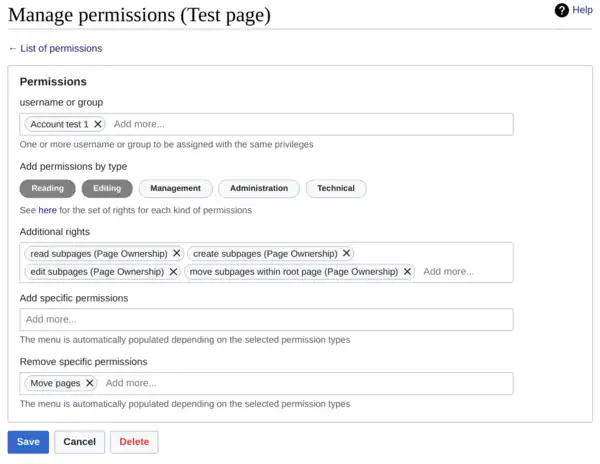
Task: Remove move subpages within root page chip
Action: click(x=407, y=271)
